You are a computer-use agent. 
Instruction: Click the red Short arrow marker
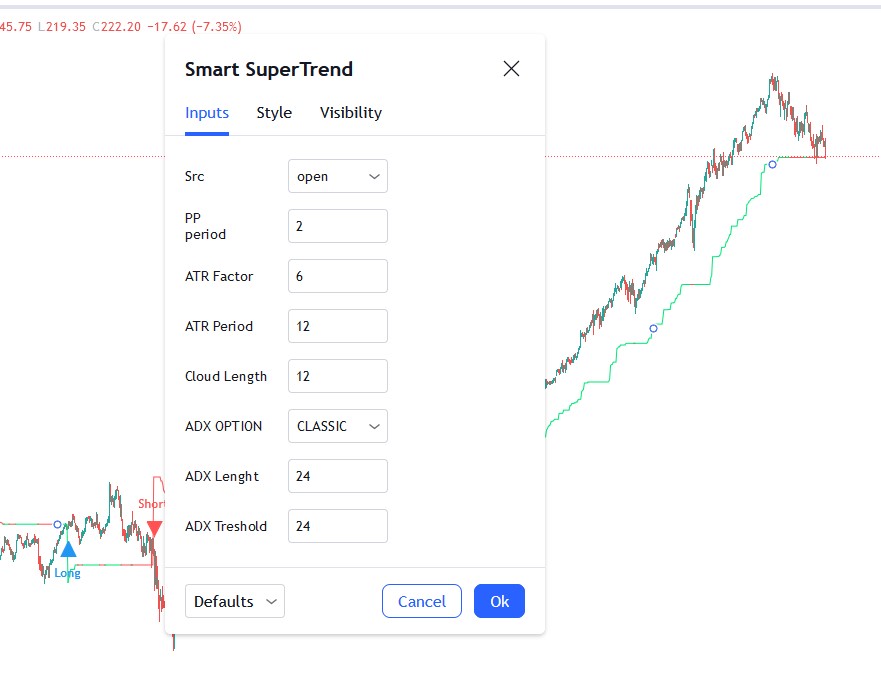pyautogui.click(x=154, y=529)
